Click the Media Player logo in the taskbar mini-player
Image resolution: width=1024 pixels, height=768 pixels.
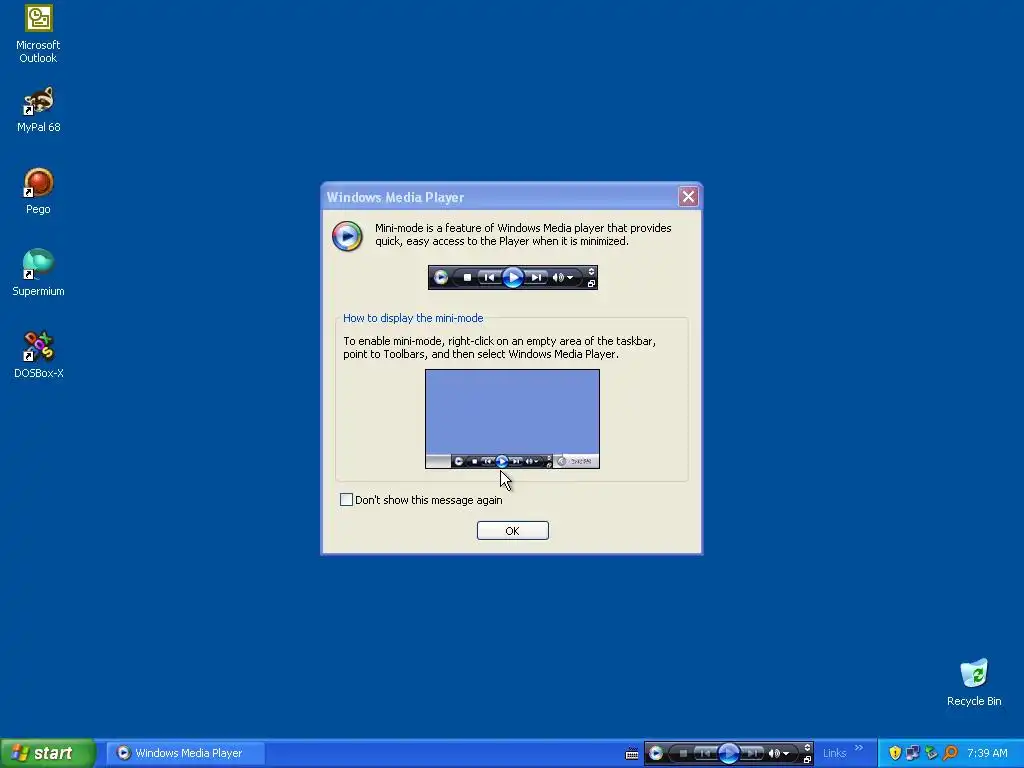[656, 754]
